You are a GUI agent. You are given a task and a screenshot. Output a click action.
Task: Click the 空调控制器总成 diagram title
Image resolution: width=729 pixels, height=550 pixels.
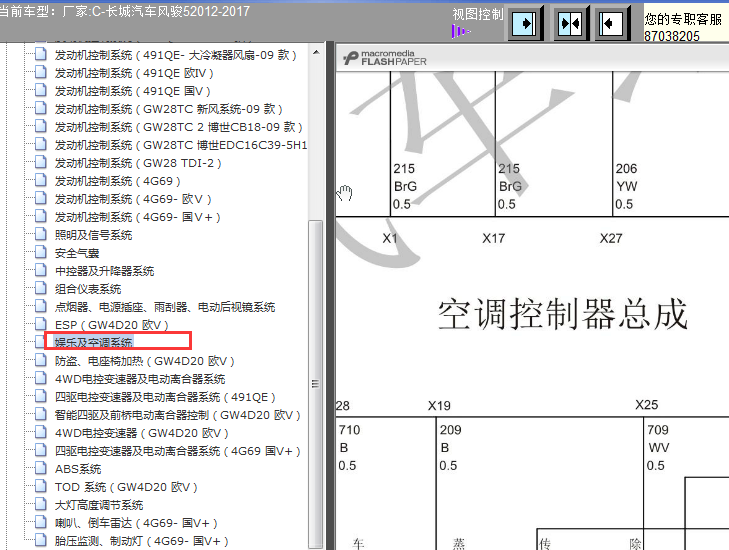tap(563, 314)
